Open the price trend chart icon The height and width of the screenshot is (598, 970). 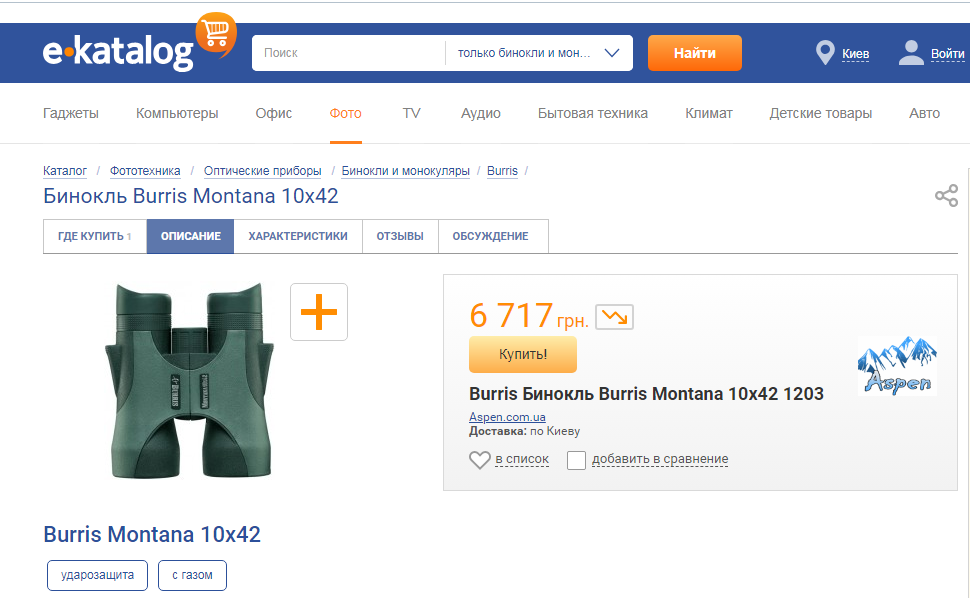[x=614, y=317]
